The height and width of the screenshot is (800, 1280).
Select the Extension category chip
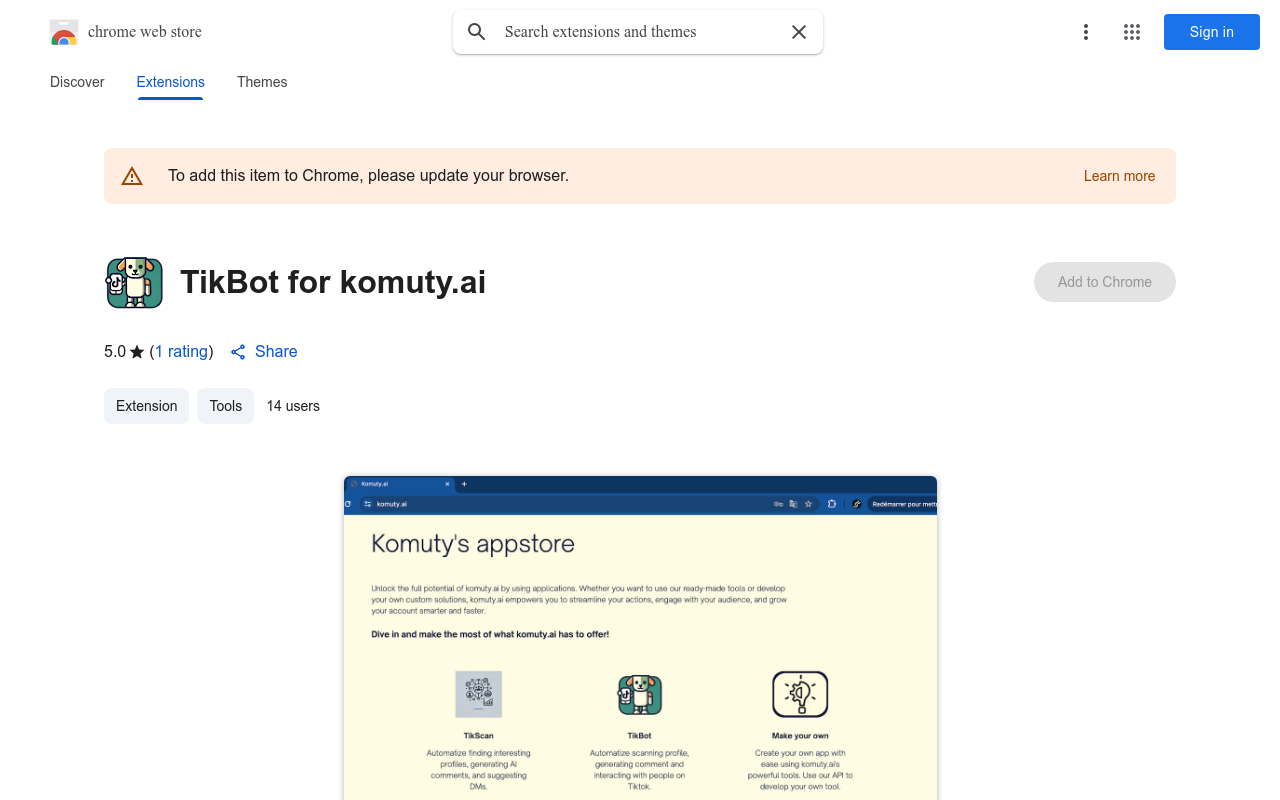(x=146, y=406)
